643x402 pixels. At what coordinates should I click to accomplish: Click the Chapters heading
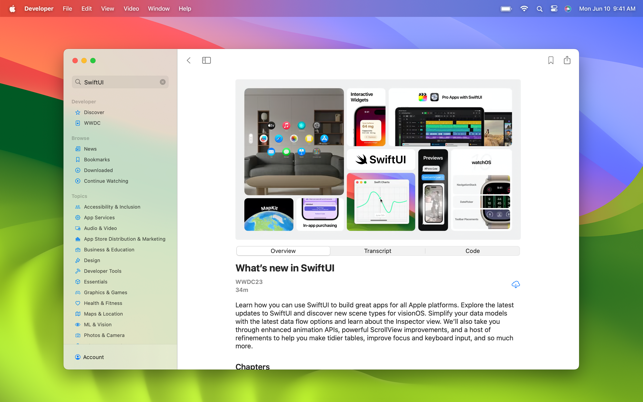[252, 366]
